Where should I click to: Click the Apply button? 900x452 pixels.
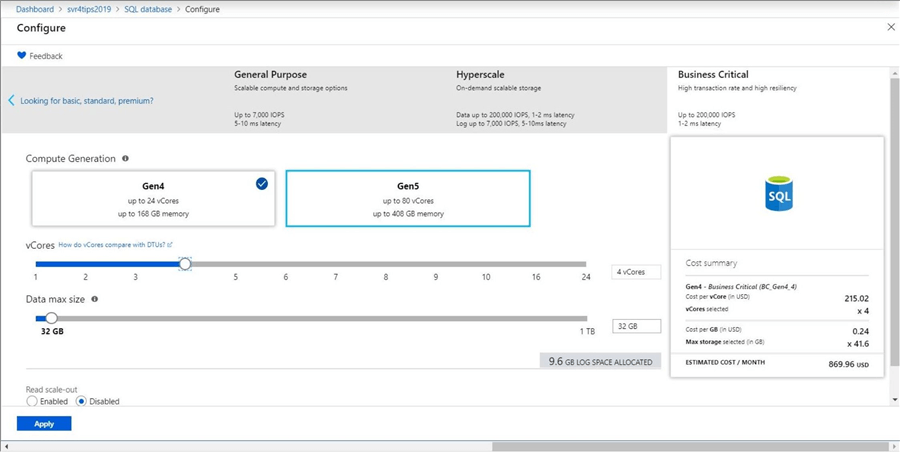[x=44, y=424]
